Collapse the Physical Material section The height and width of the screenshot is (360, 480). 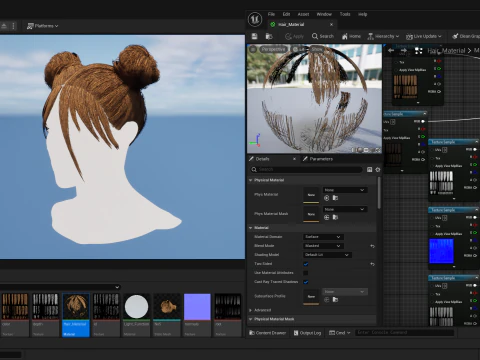251,180
